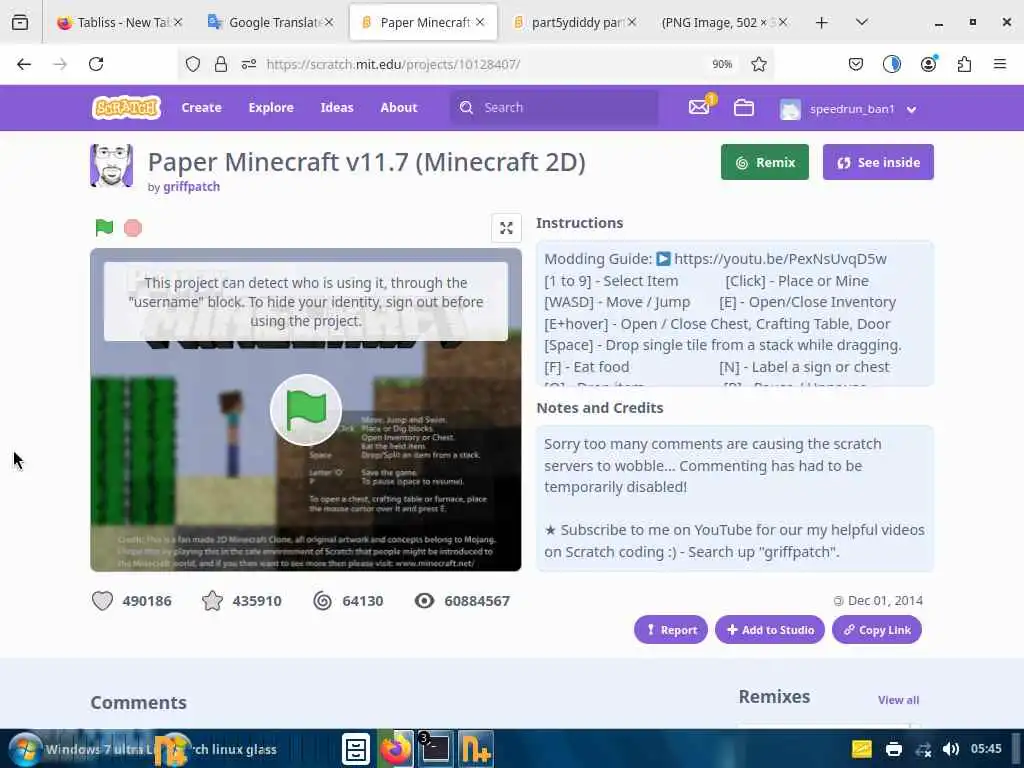
Task: Go back using the browser back arrow
Action: pyautogui.click(x=24, y=64)
